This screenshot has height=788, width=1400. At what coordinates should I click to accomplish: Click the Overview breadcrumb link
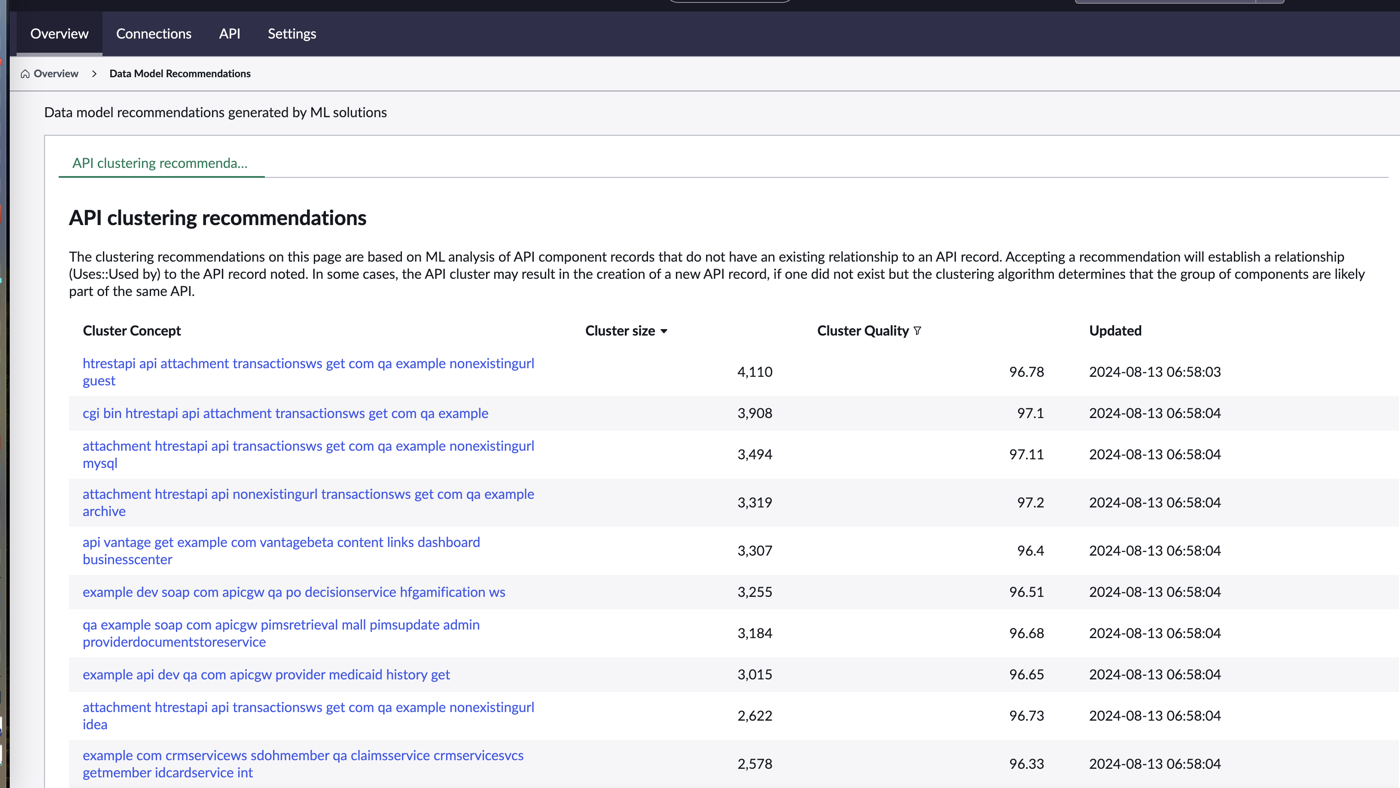point(56,74)
